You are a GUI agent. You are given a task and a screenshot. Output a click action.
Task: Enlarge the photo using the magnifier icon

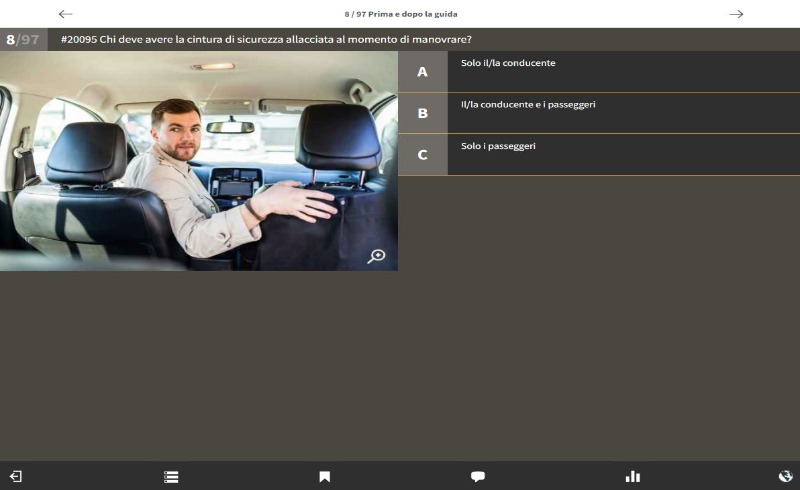376,256
